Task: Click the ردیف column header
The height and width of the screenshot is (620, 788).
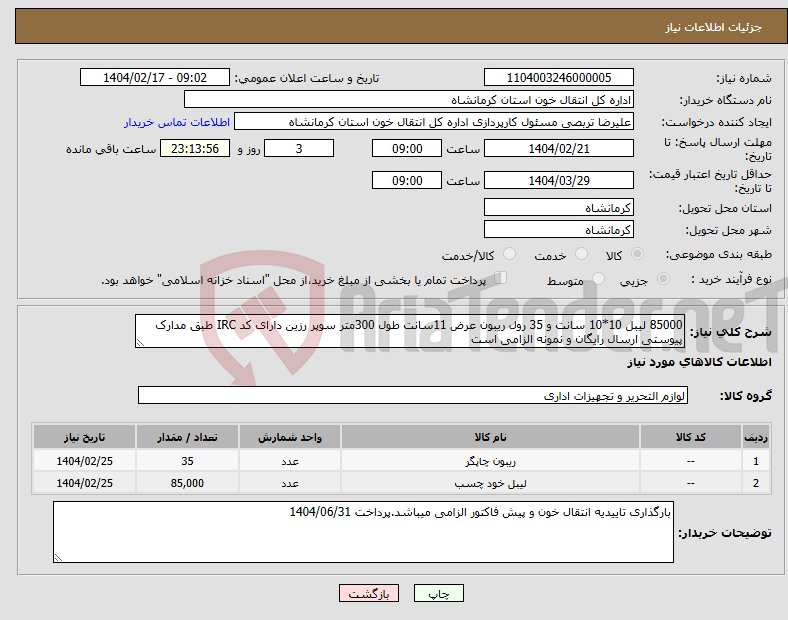Action: tap(755, 437)
